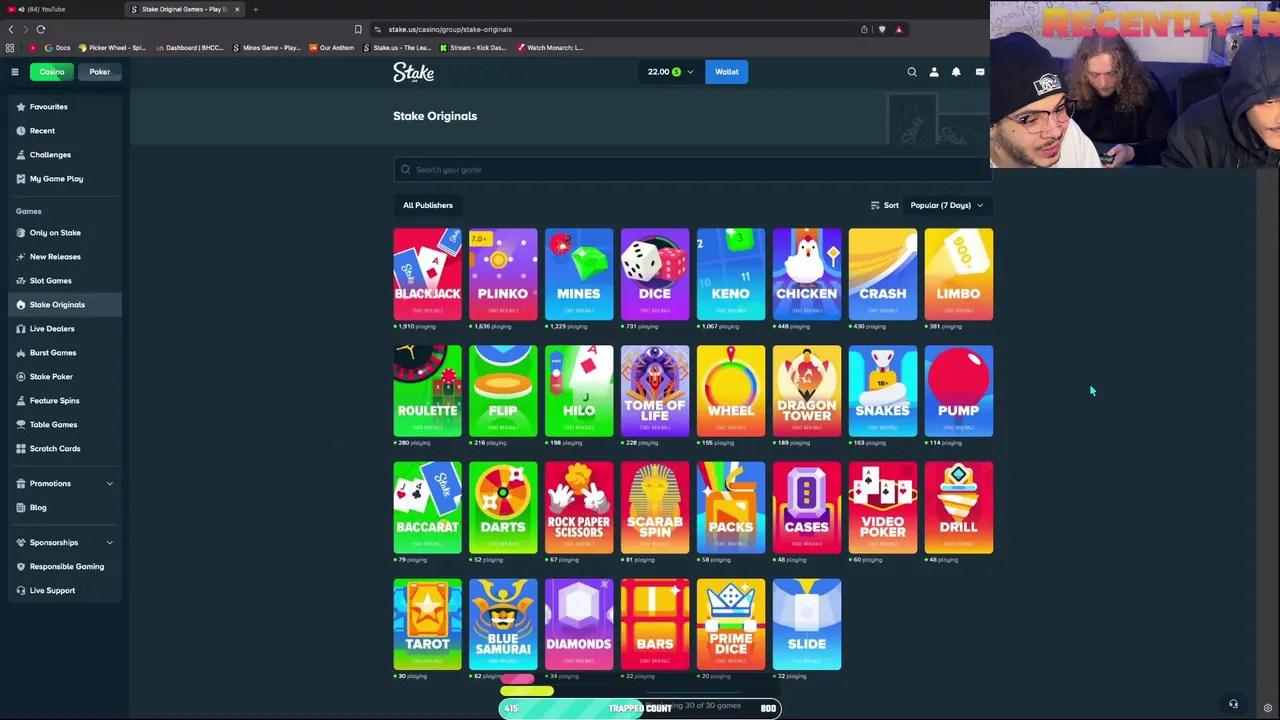1280x720 pixels.
Task: Open the hamburger sidebar menu icon
Action: tap(15, 72)
